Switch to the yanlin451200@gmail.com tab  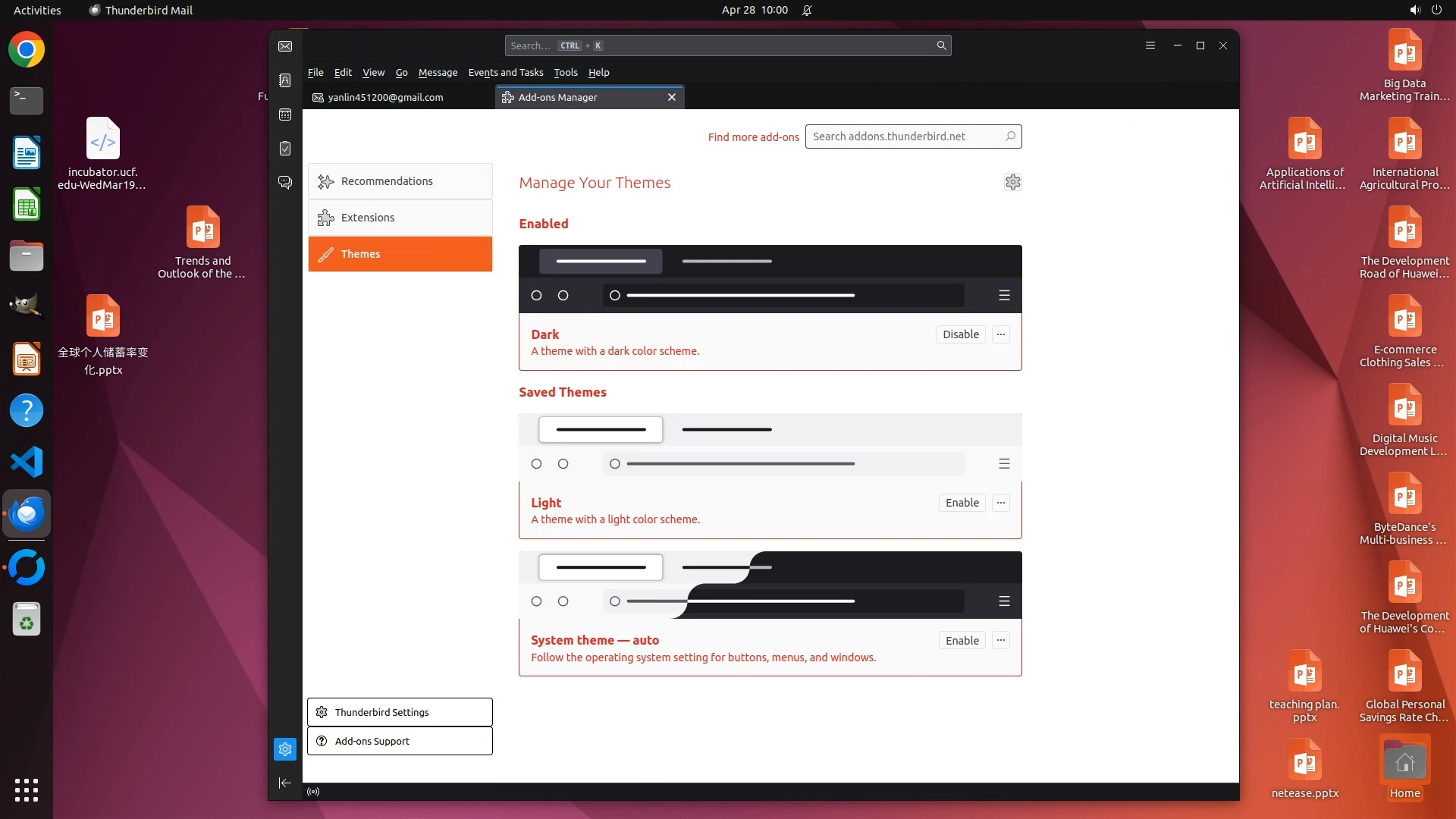pos(385,97)
